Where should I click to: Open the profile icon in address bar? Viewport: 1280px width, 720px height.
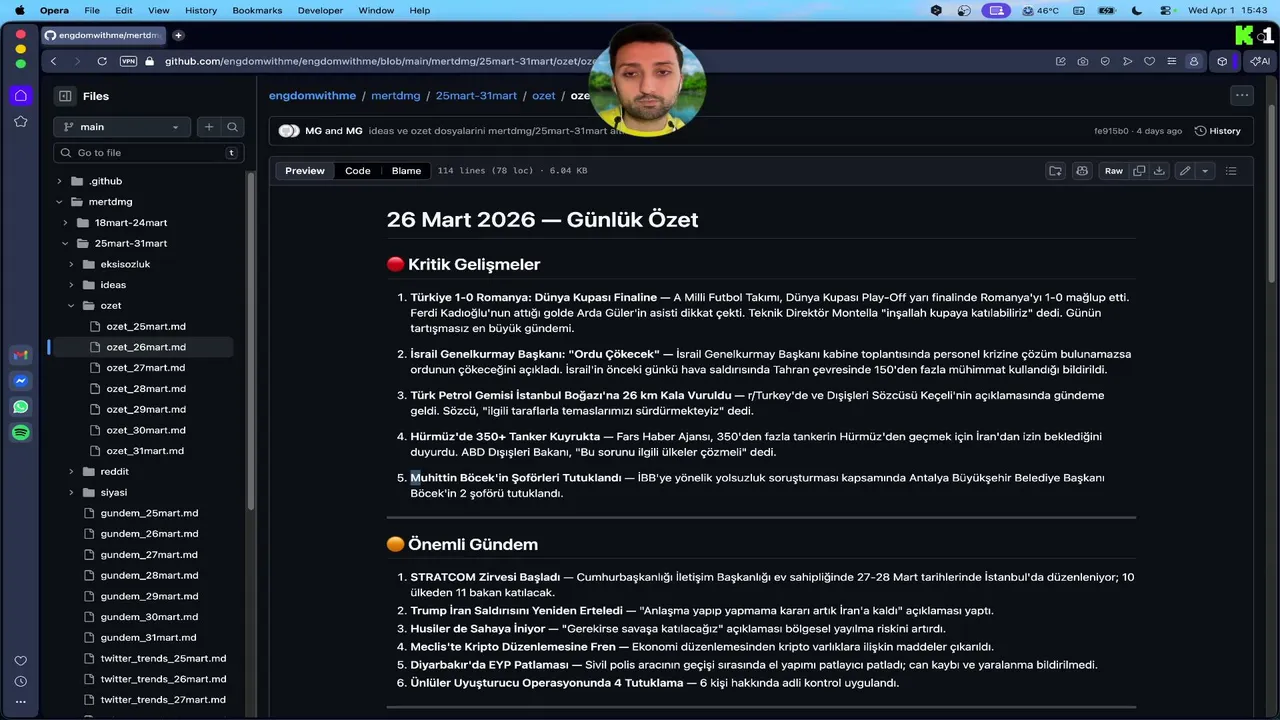1193,61
